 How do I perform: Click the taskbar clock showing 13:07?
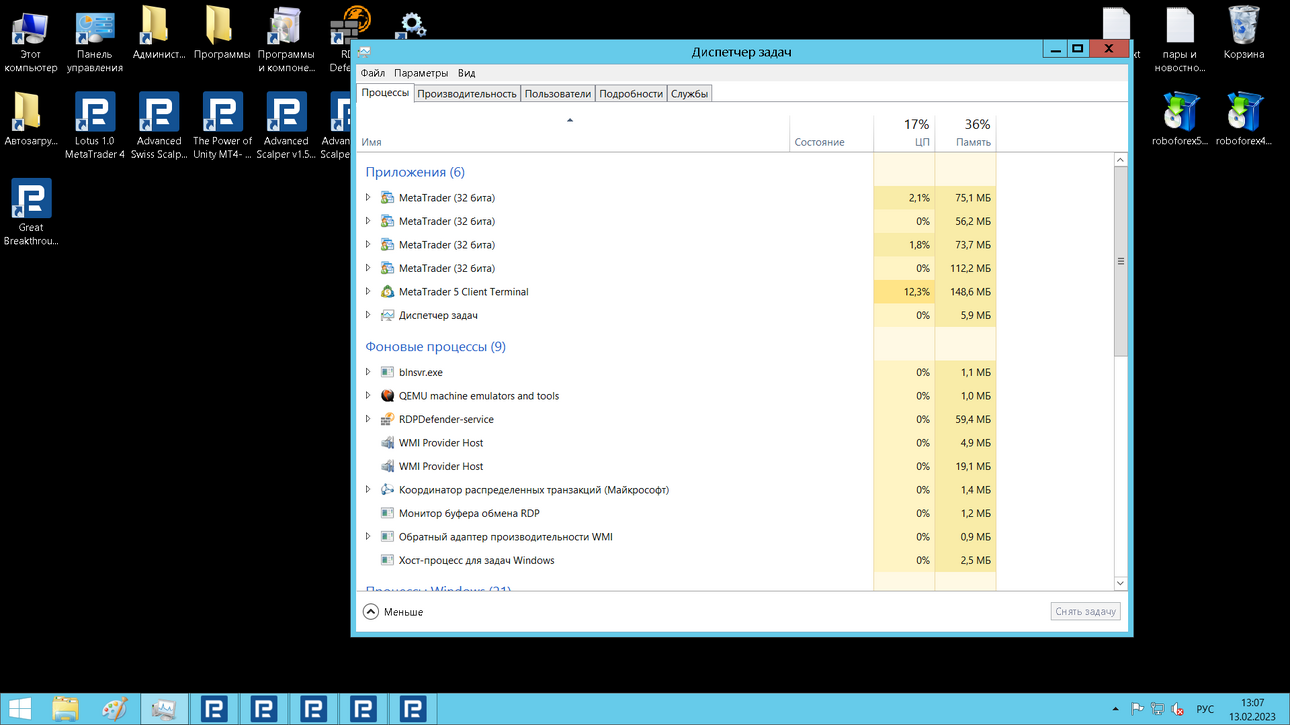click(1252, 709)
